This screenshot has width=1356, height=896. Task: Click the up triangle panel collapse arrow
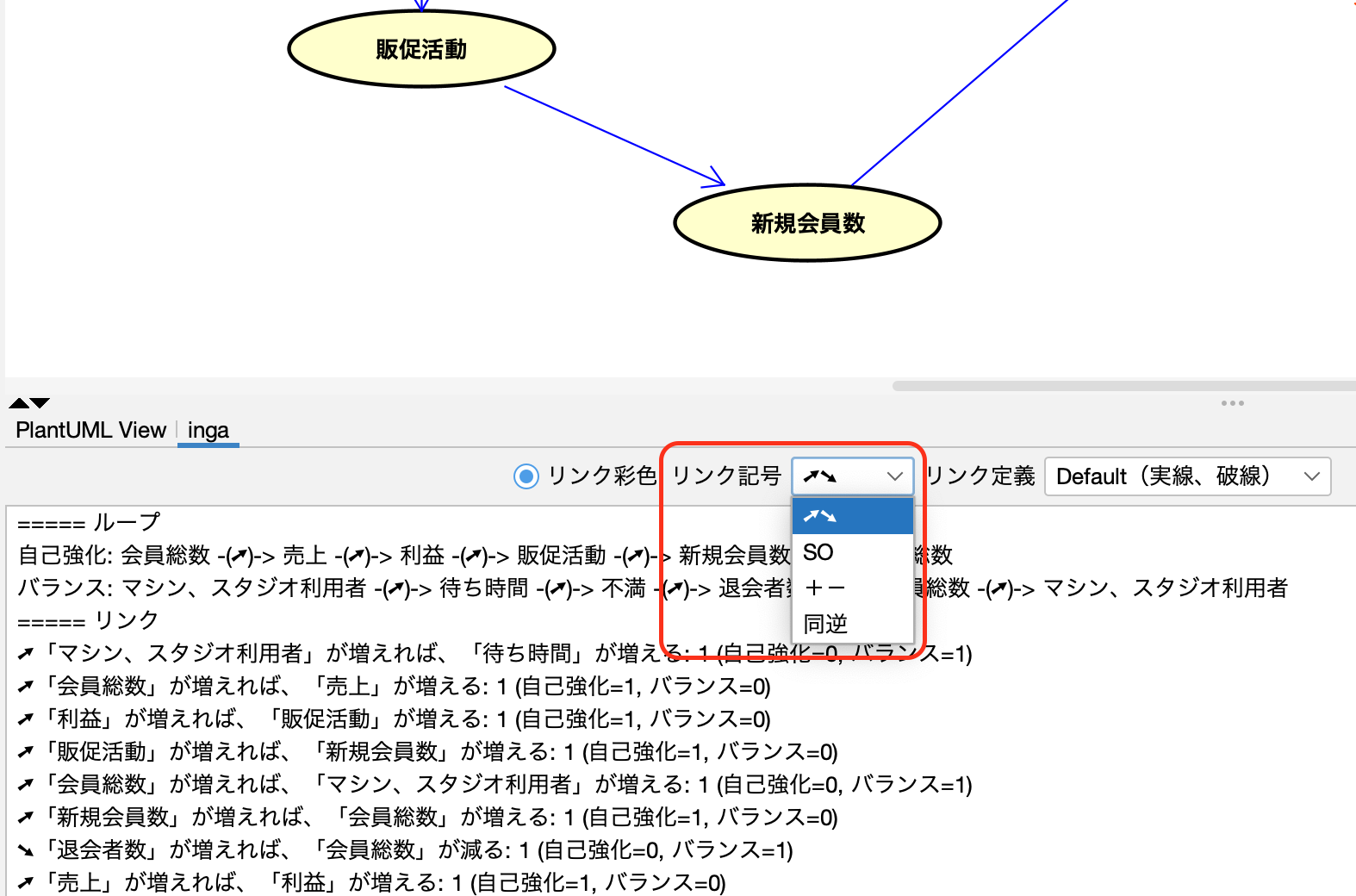pyautogui.click(x=18, y=402)
